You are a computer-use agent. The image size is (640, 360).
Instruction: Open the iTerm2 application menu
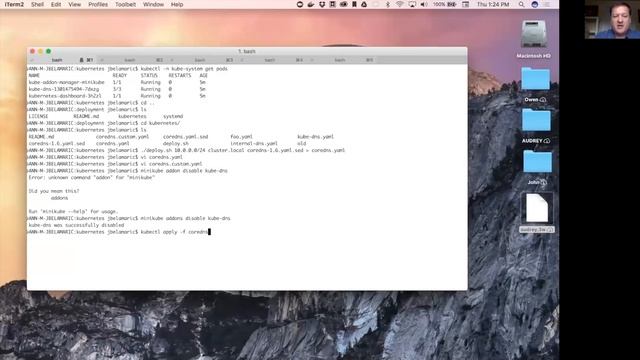pyautogui.click(x=14, y=4)
